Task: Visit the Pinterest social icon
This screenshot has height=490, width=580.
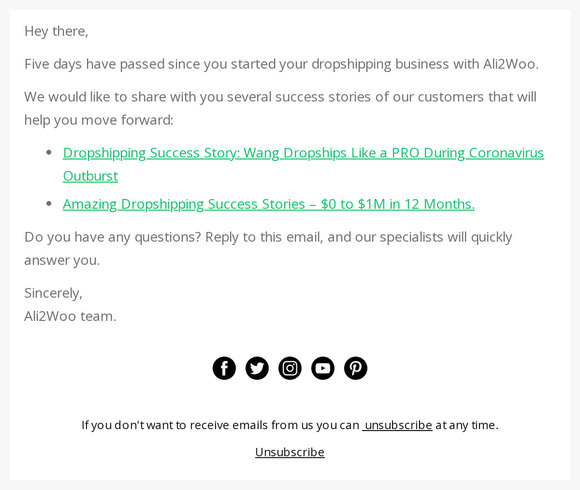Action: 355,368
